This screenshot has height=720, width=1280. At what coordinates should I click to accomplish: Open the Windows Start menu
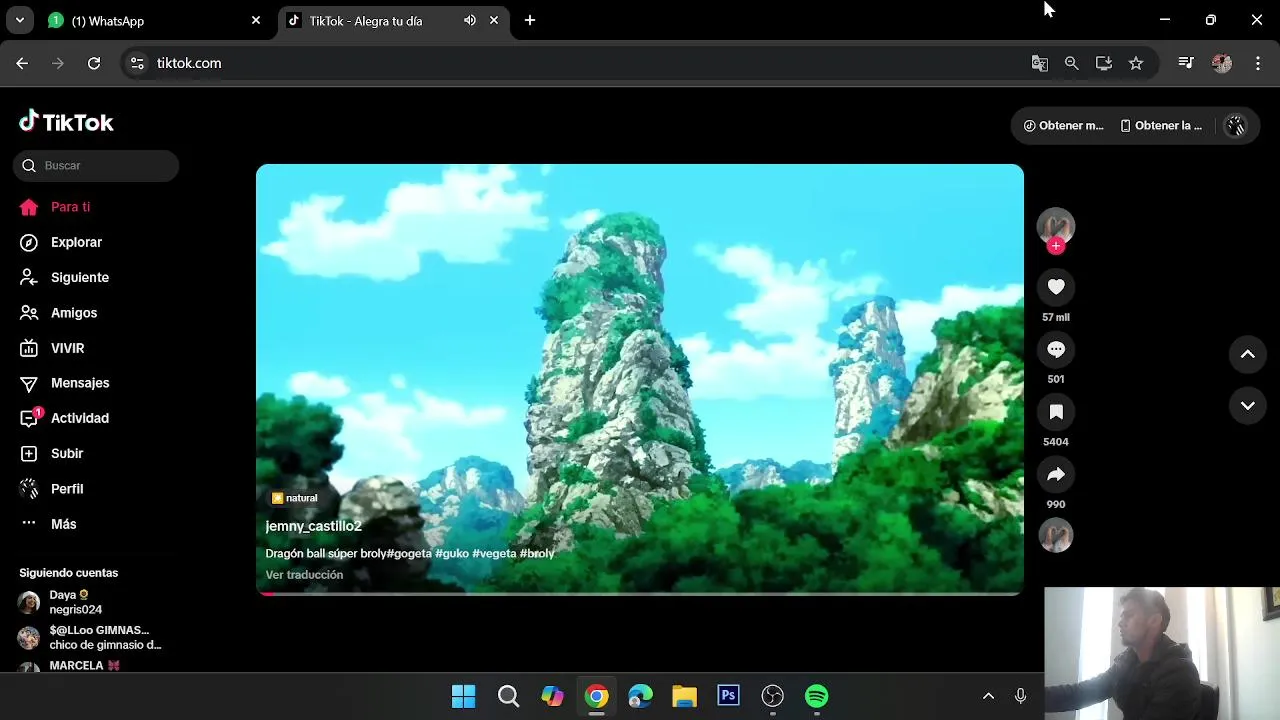point(464,696)
